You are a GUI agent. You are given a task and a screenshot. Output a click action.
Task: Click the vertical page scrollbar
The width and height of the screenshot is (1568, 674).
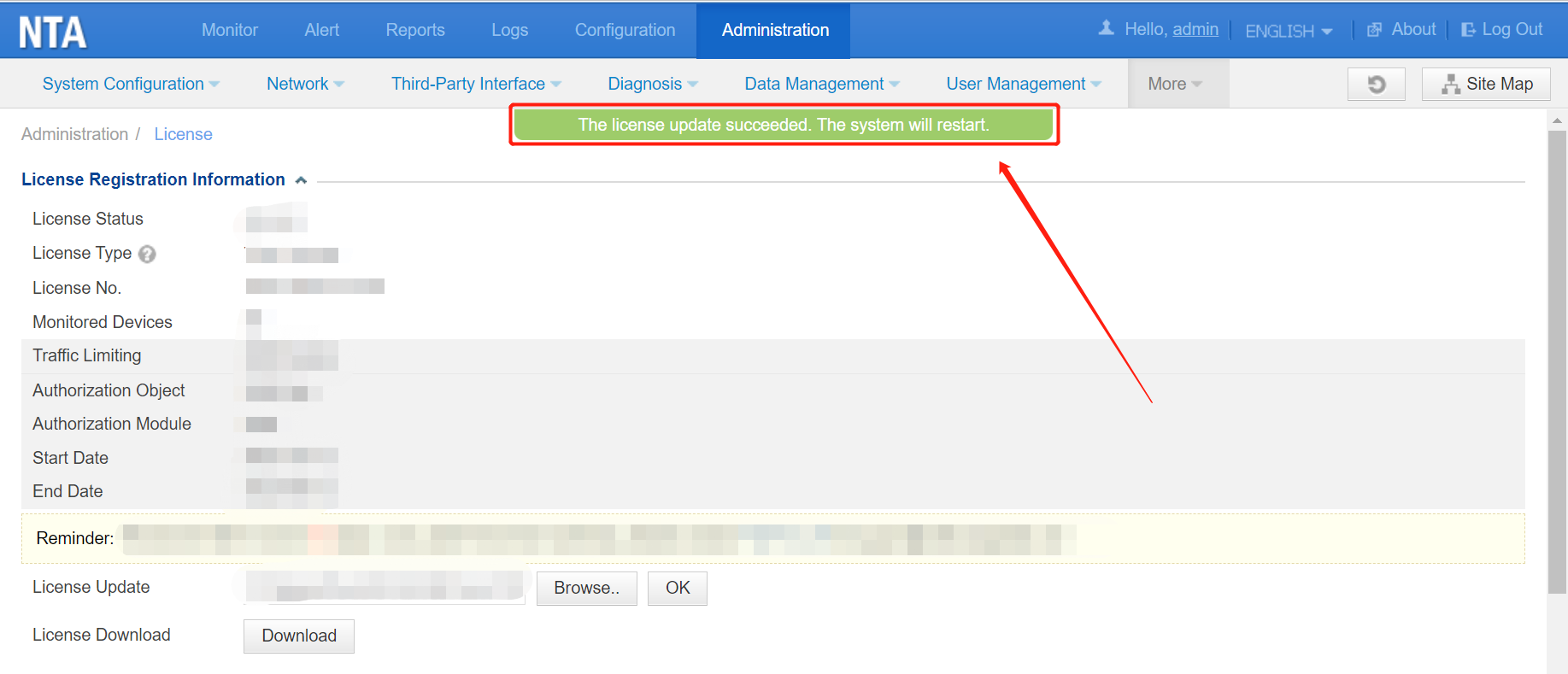1557,359
